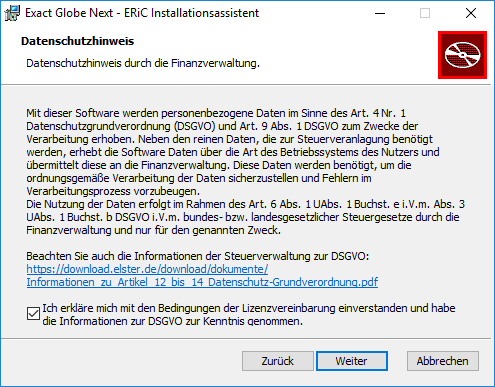The image size is (495, 387).
Task: Click the installer icon in the title bar
Action: tap(12, 13)
